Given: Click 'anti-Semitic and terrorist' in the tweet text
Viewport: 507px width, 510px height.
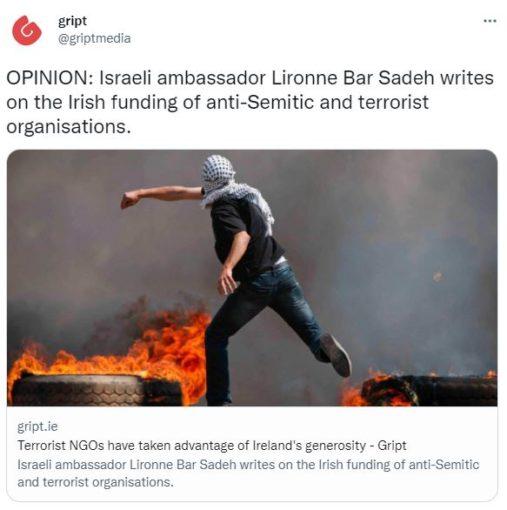Looking at the screenshot, I should 317,102.
